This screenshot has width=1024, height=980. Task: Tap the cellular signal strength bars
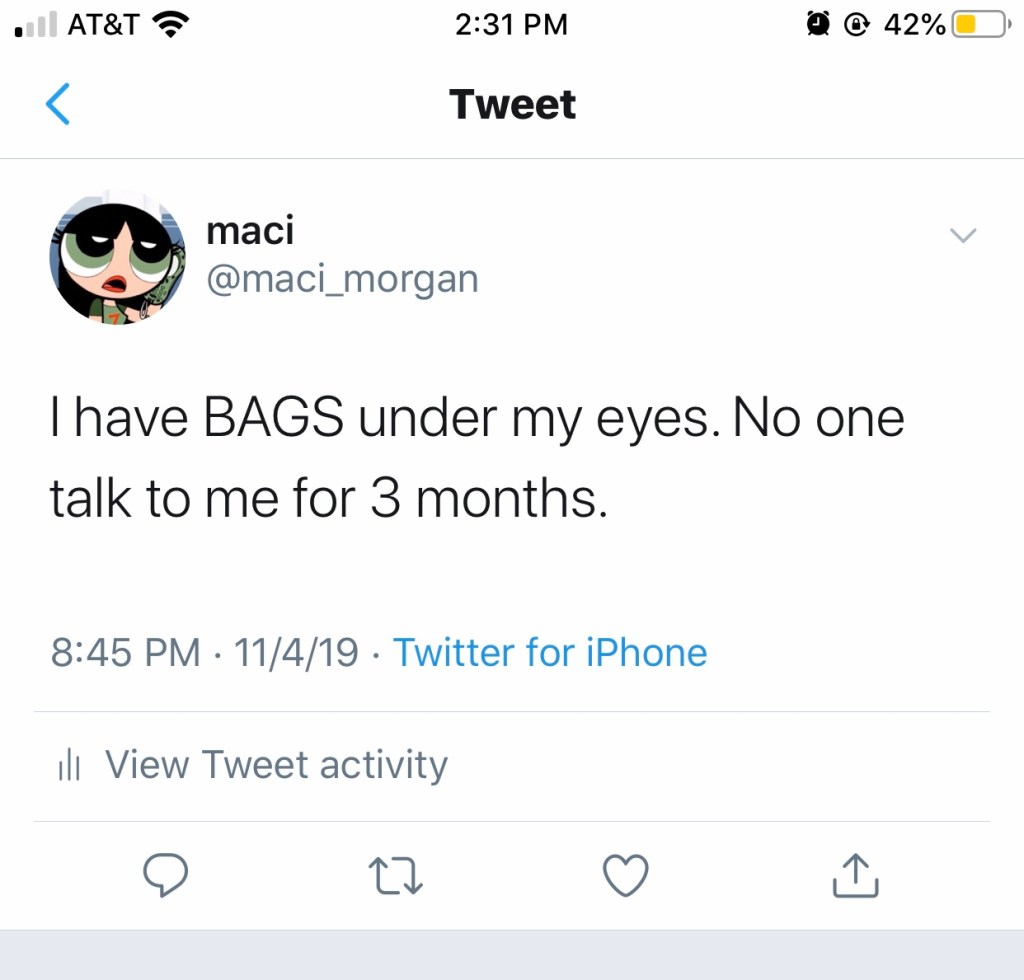click(x=36, y=25)
